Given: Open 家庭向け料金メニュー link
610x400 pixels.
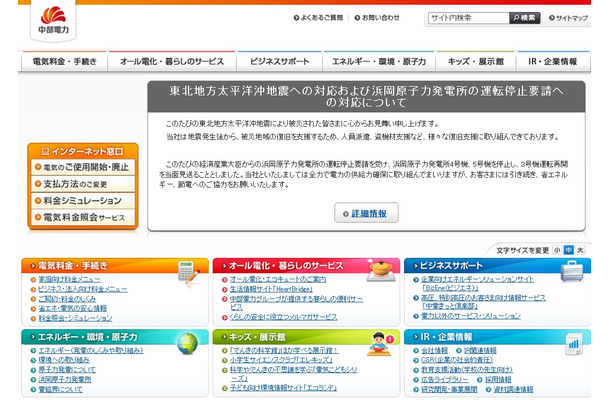Looking at the screenshot, I should pyautogui.click(x=69, y=279).
